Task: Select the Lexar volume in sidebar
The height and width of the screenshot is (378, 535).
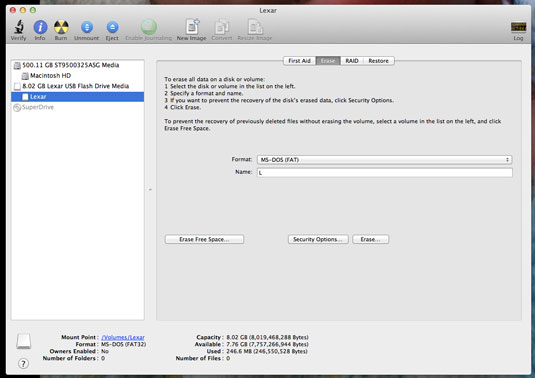Action: click(x=78, y=97)
